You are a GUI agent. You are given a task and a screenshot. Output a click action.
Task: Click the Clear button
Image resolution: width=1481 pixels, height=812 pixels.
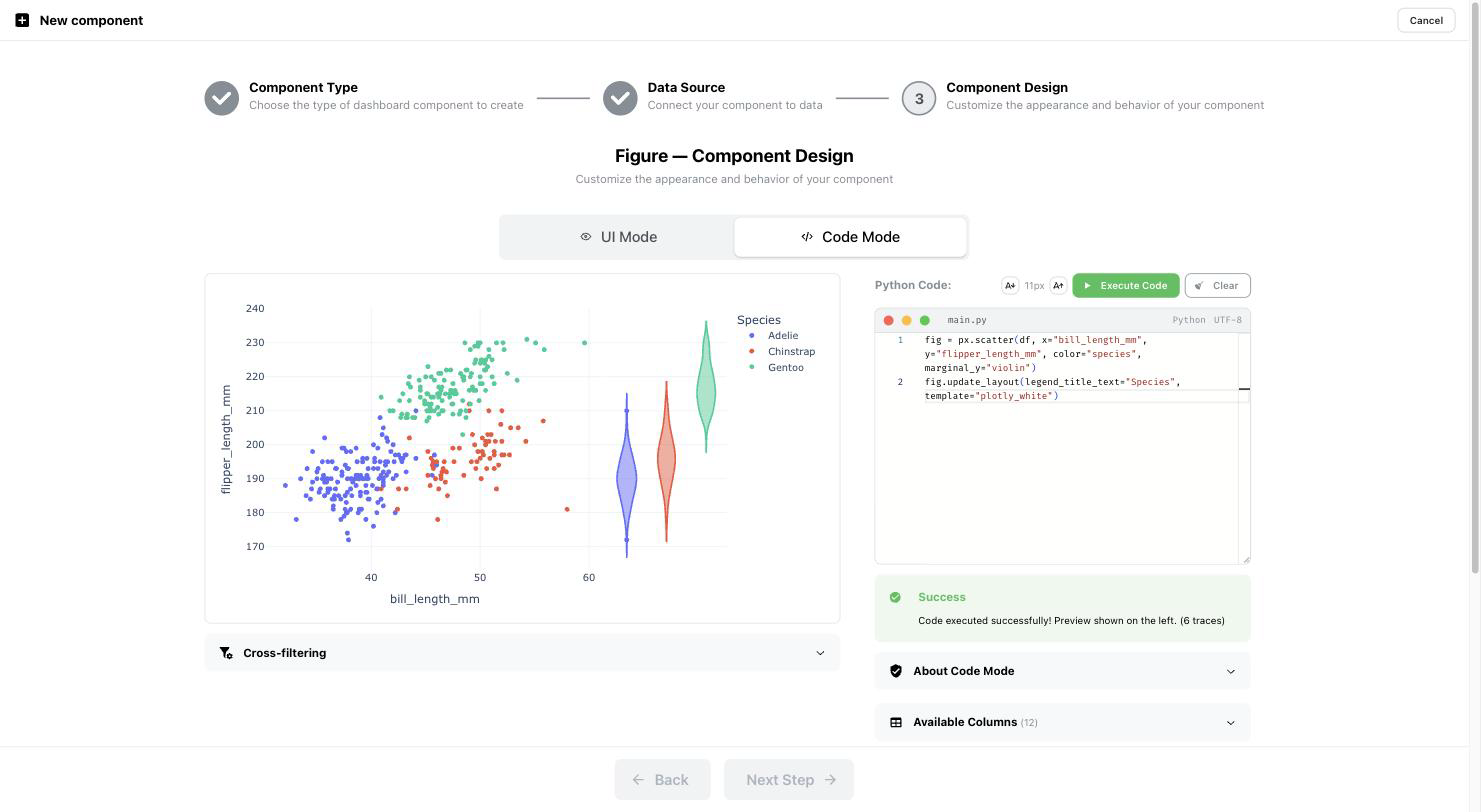coord(1217,286)
